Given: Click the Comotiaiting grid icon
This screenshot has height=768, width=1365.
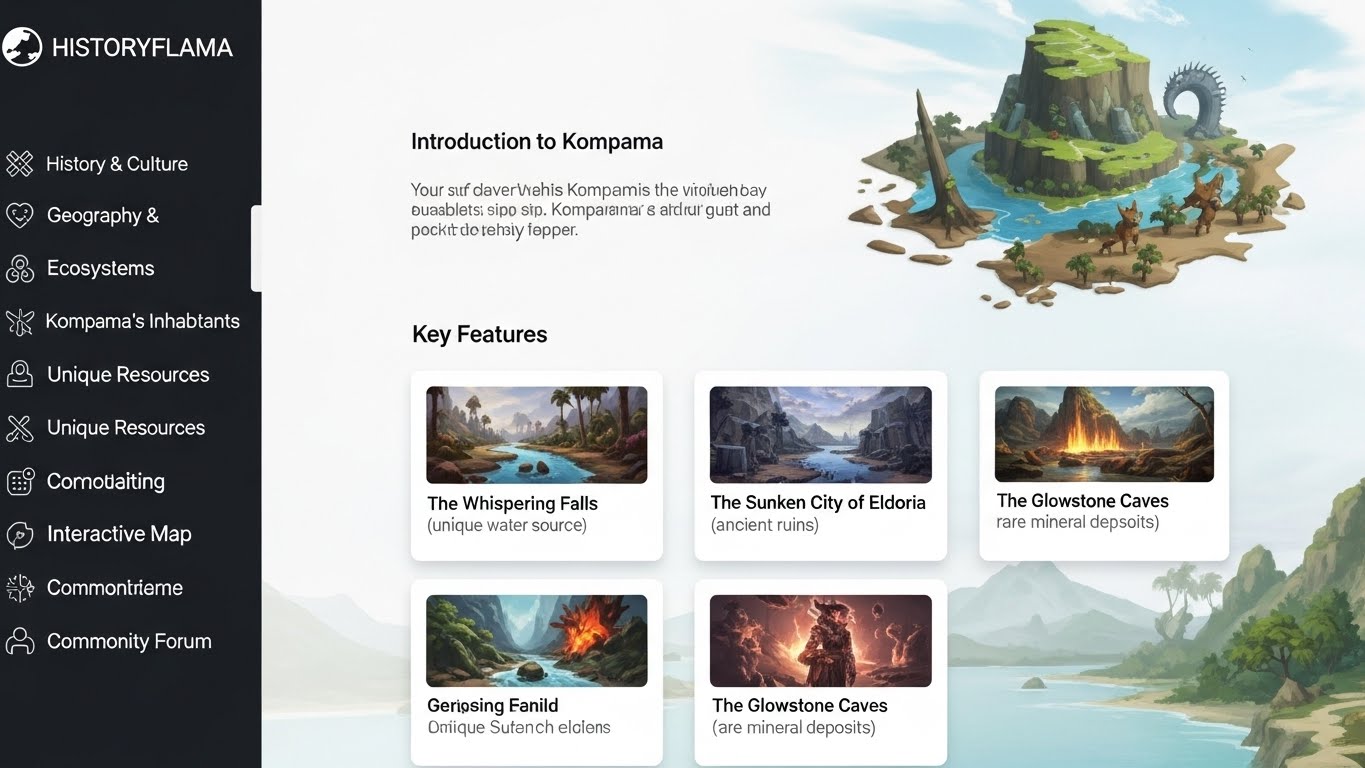Looking at the screenshot, I should 20,481.
